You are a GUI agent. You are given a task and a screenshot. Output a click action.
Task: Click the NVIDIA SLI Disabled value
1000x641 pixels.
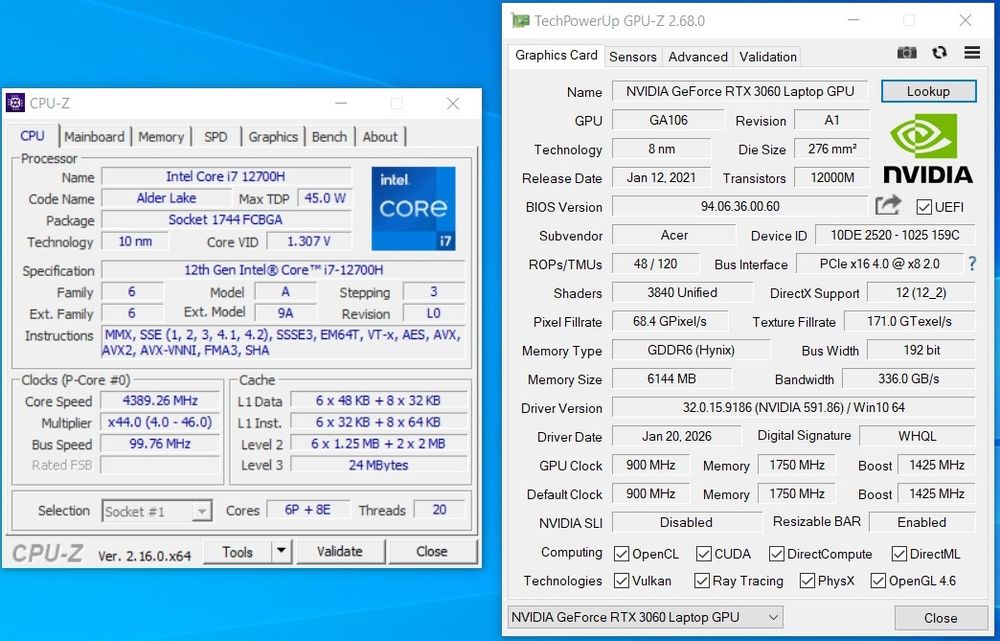point(686,522)
